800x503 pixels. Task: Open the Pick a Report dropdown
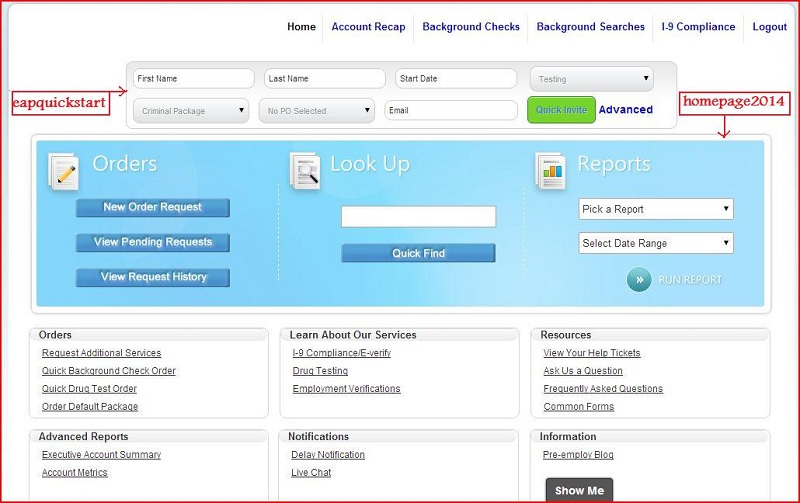(656, 209)
